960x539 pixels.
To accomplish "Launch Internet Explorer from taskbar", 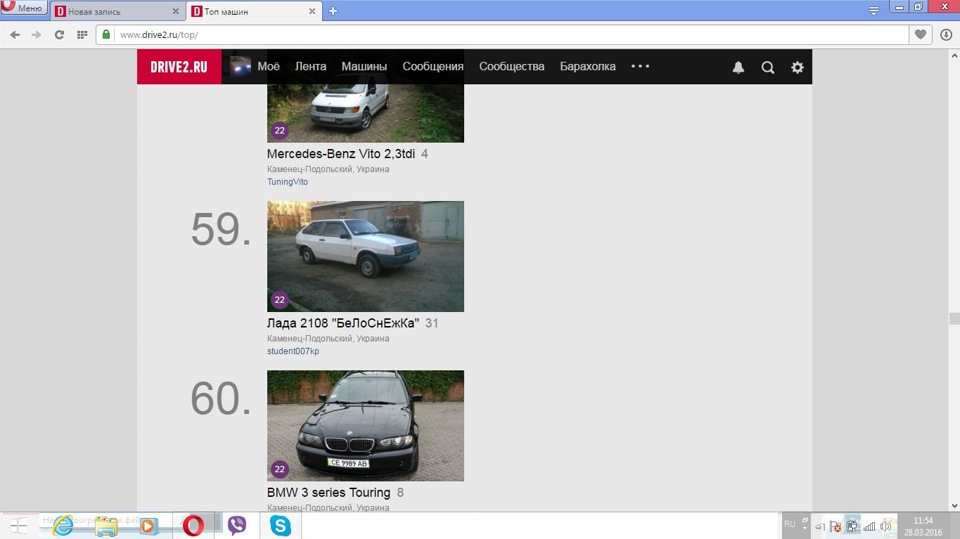I will click(x=62, y=526).
